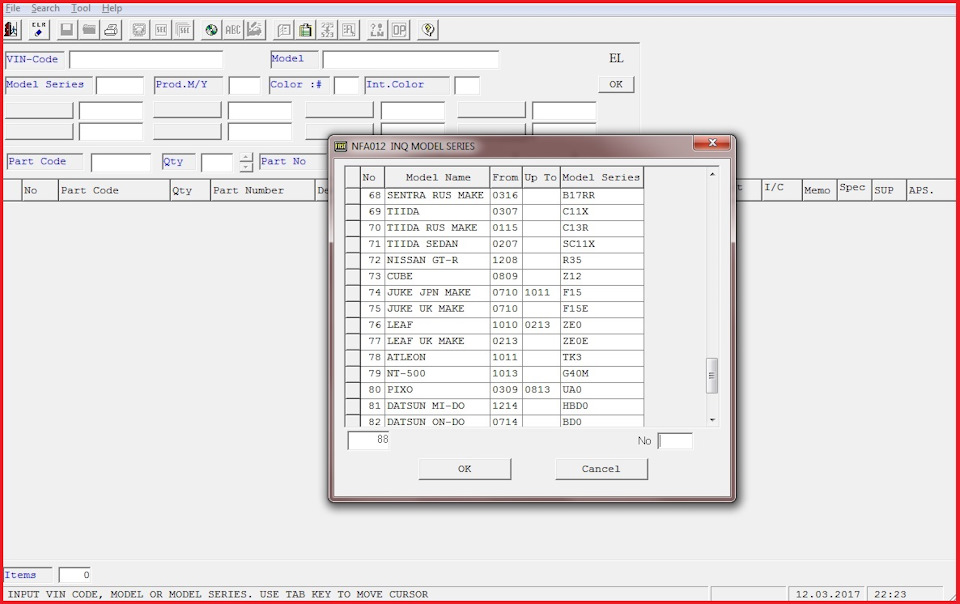Click the Qty input field

click(x=217, y=162)
